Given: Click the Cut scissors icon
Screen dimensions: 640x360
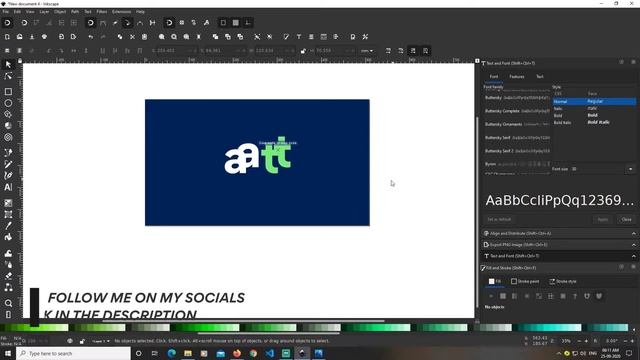Looking at the screenshot, I should click(x=132, y=37).
